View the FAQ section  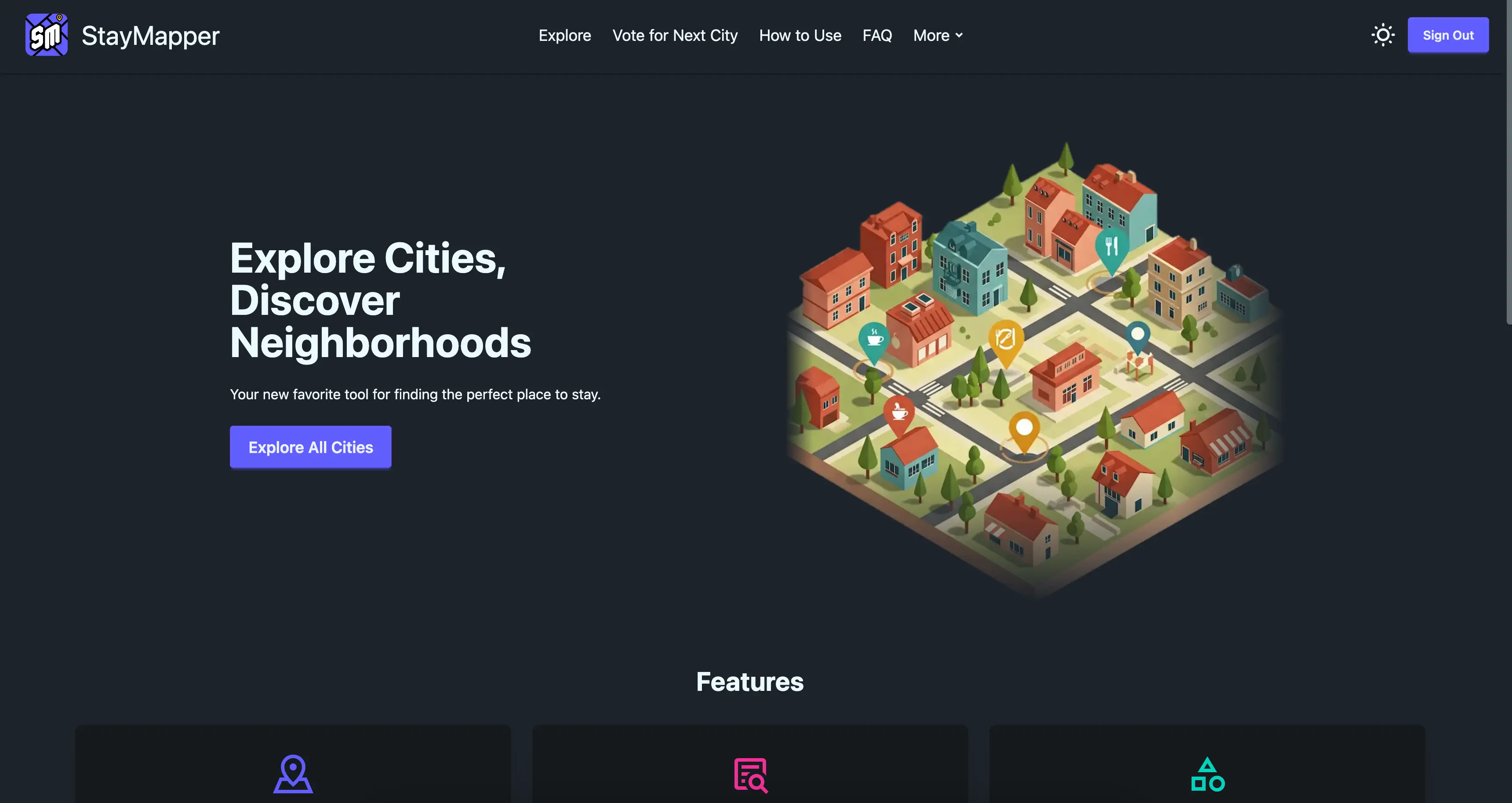[x=877, y=35]
